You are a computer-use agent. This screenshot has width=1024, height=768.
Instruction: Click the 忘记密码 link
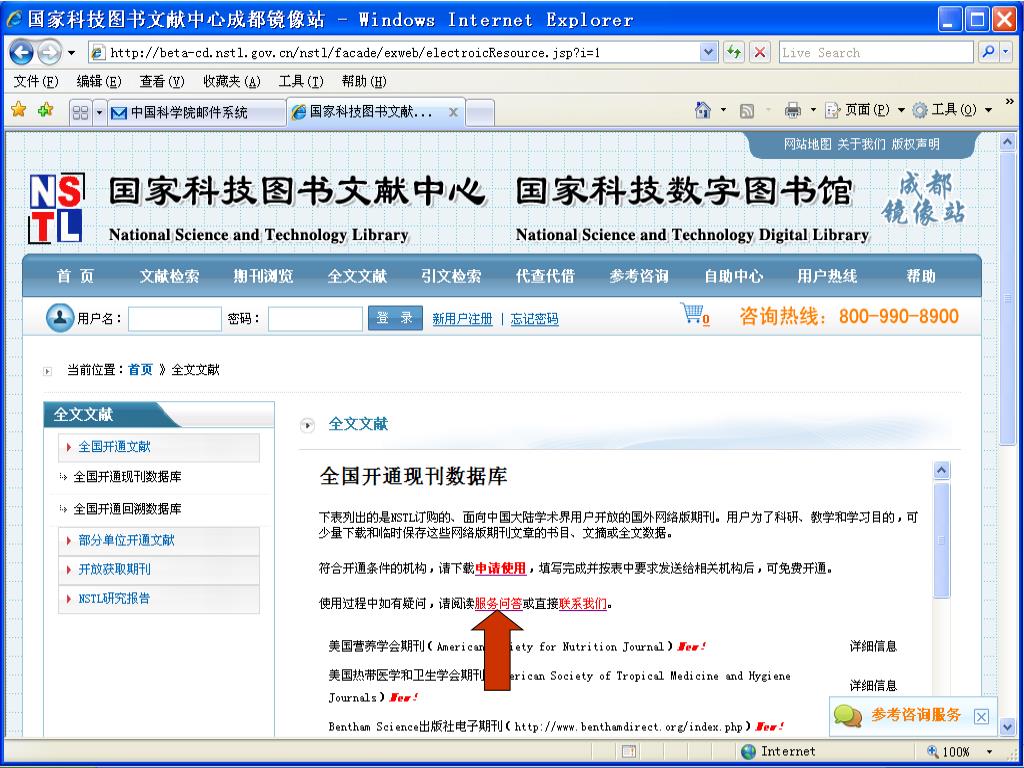click(534, 319)
